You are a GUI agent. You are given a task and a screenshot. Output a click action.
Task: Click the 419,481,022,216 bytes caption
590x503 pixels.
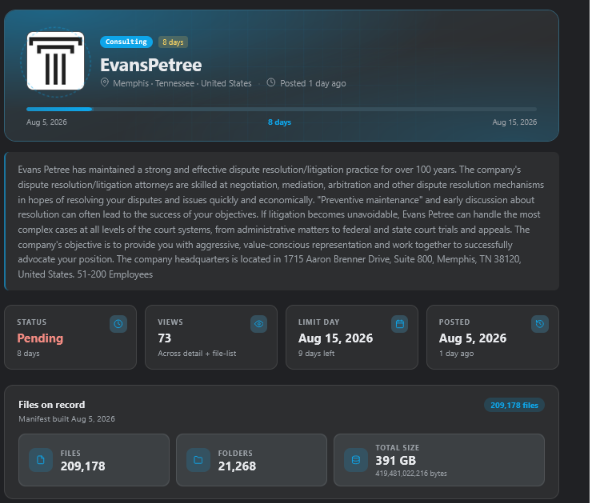click(411, 473)
